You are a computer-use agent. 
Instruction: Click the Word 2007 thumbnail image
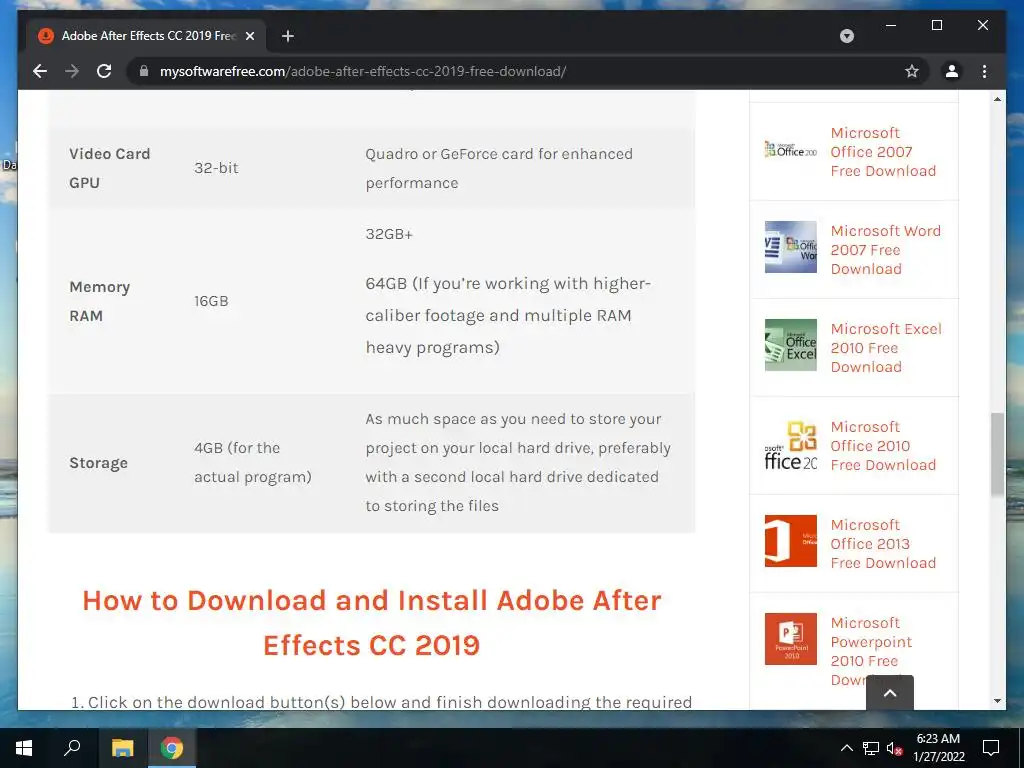coord(791,247)
